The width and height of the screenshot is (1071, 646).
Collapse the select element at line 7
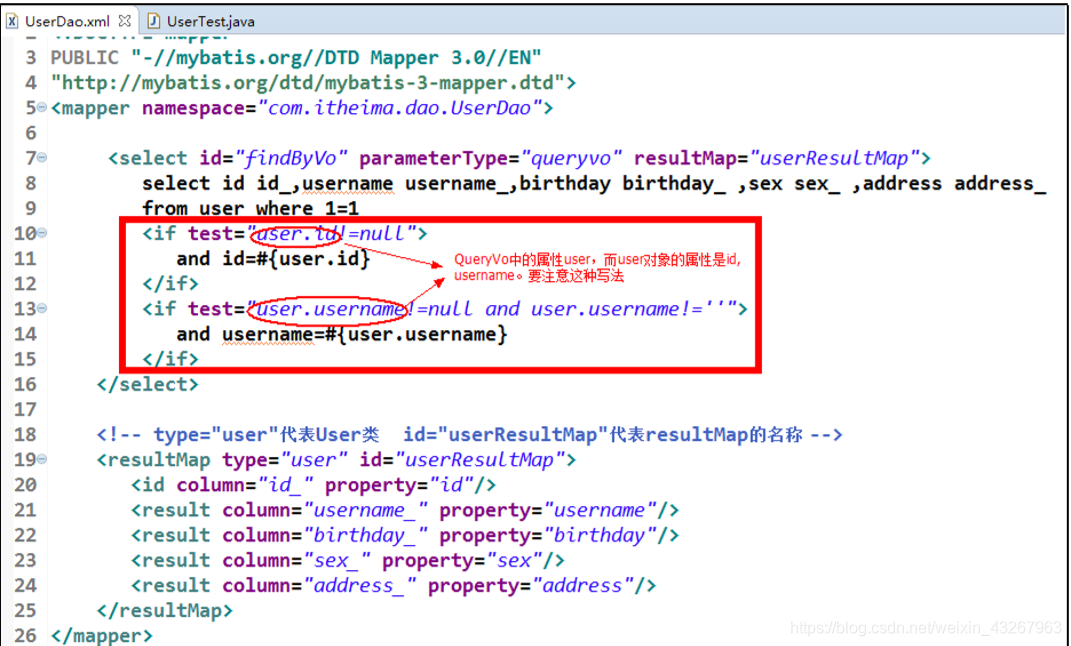tap(42, 158)
